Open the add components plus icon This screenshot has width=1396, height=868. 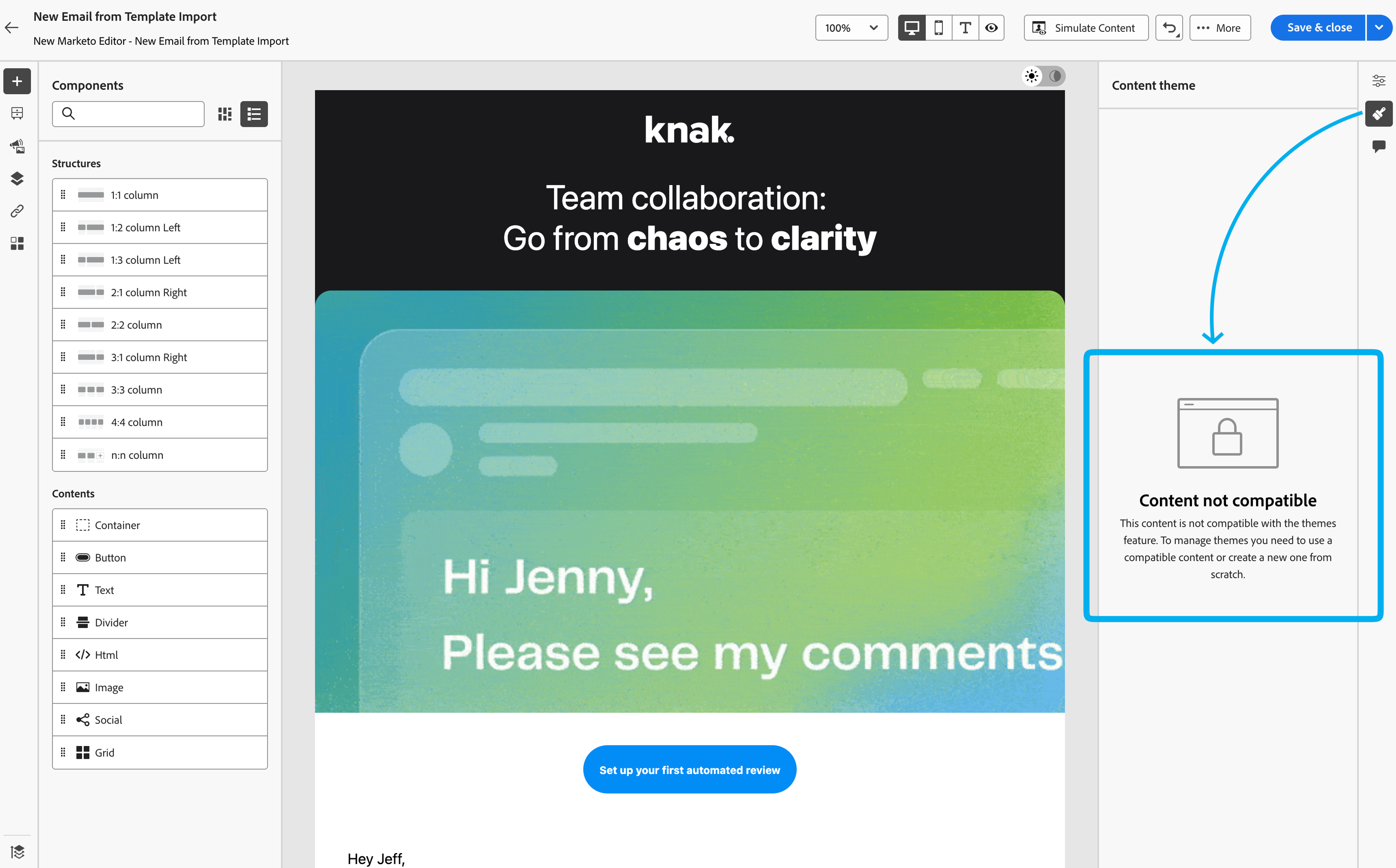17,81
